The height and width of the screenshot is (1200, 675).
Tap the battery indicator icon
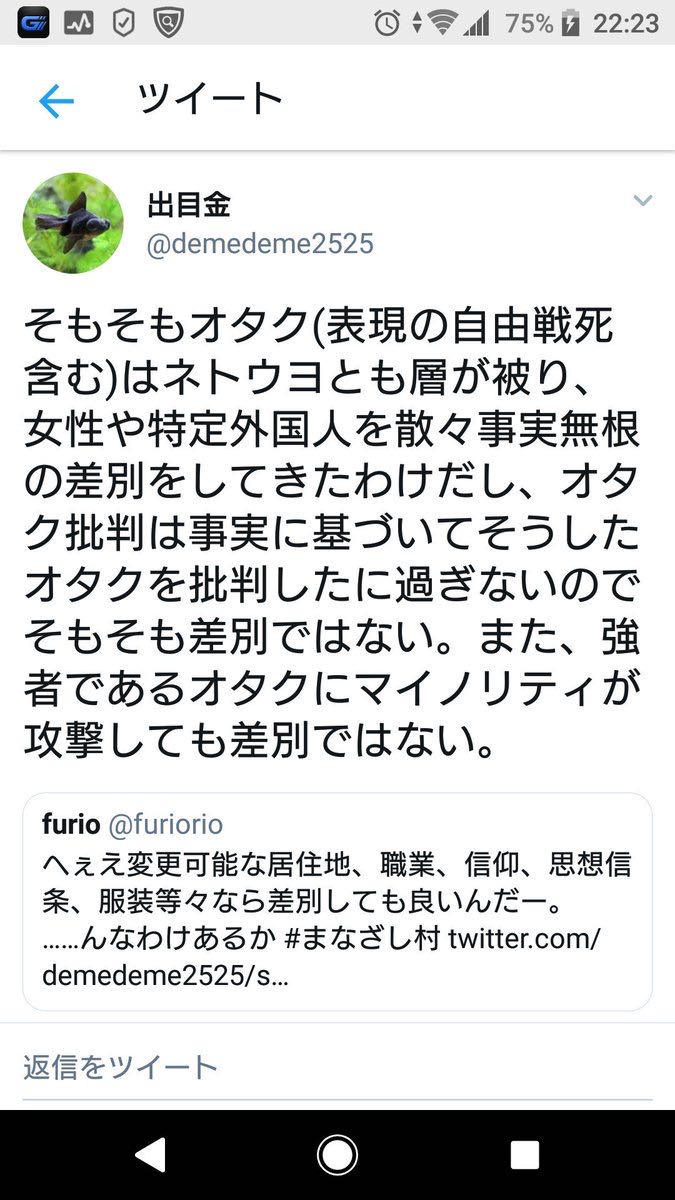click(573, 23)
